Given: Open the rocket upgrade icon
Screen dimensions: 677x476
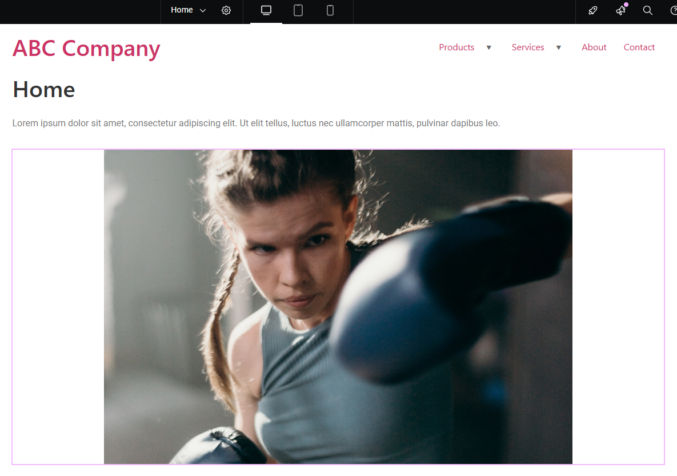Looking at the screenshot, I should point(593,10).
